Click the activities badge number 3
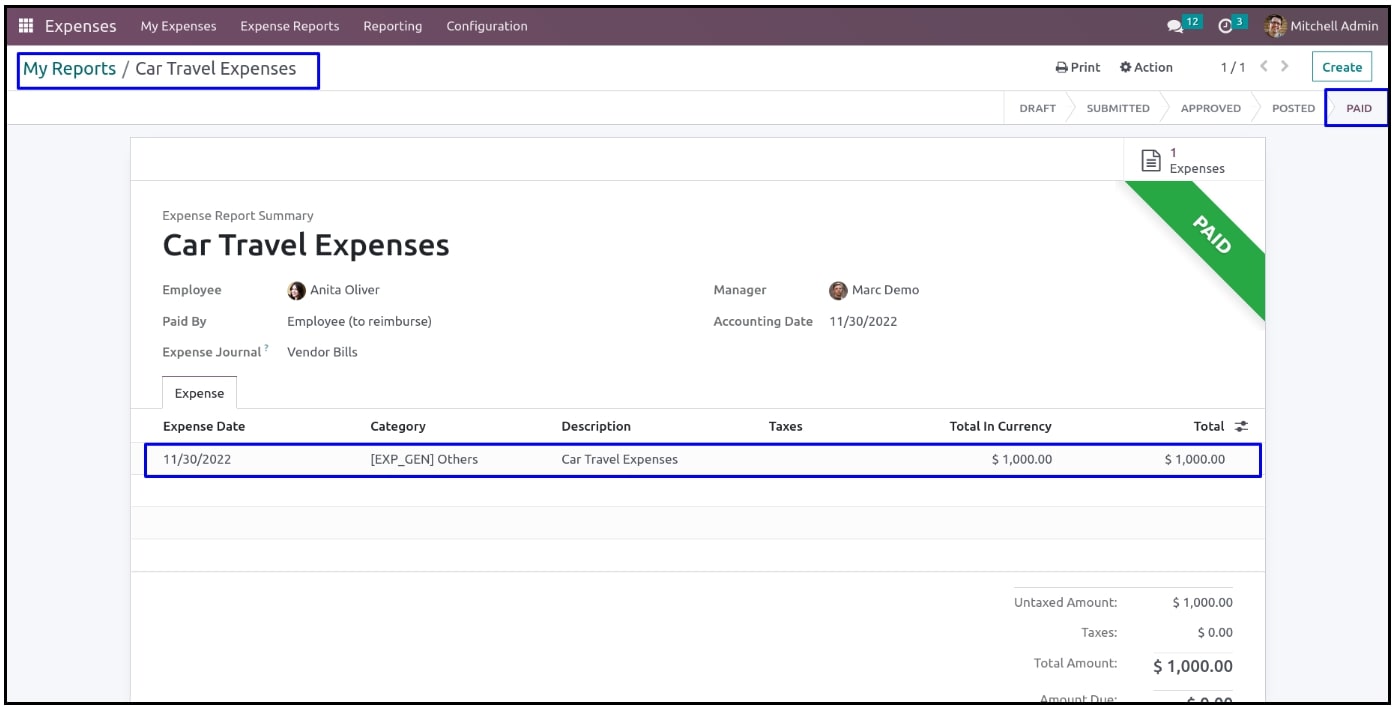The image size is (1395, 709). coord(1240,22)
